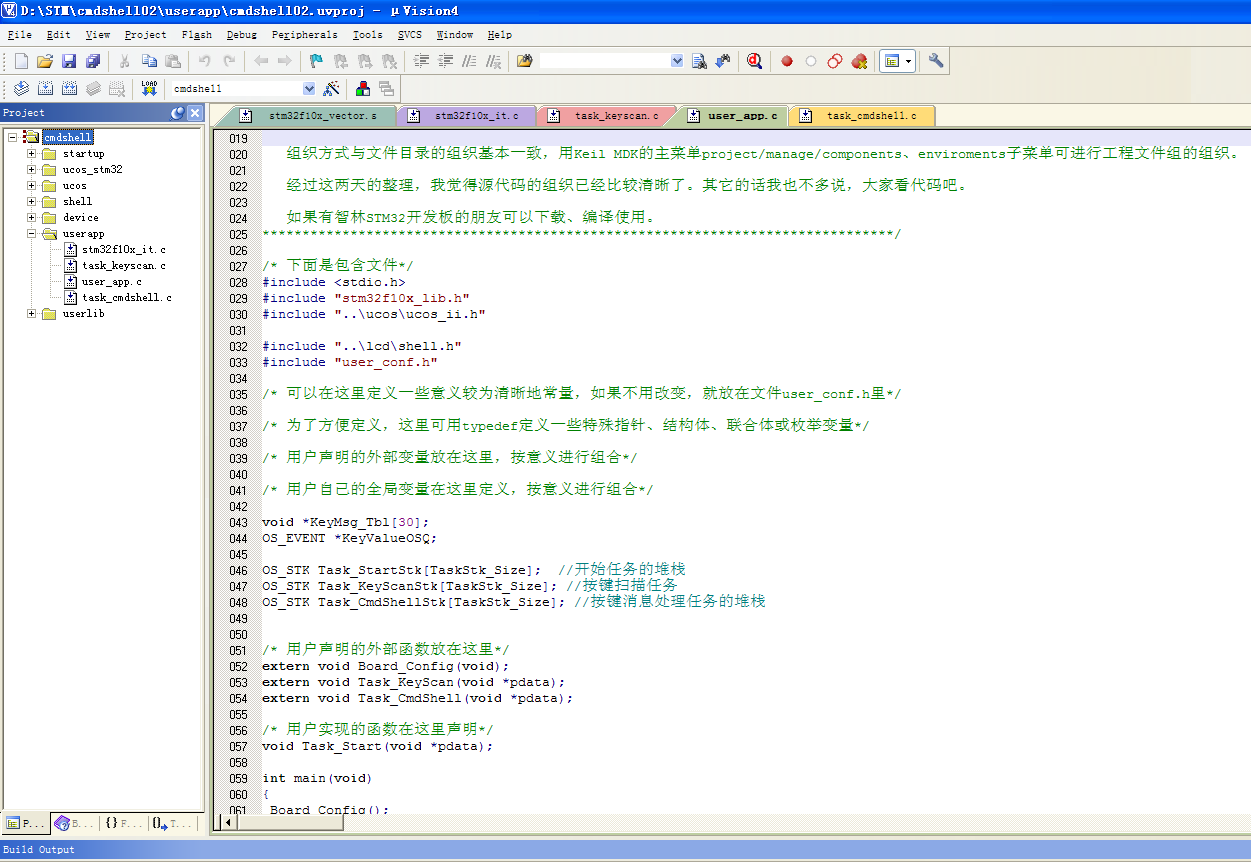Download to flash with the LOAD icon
Screen dimensions: 1251x862
click(x=149, y=88)
